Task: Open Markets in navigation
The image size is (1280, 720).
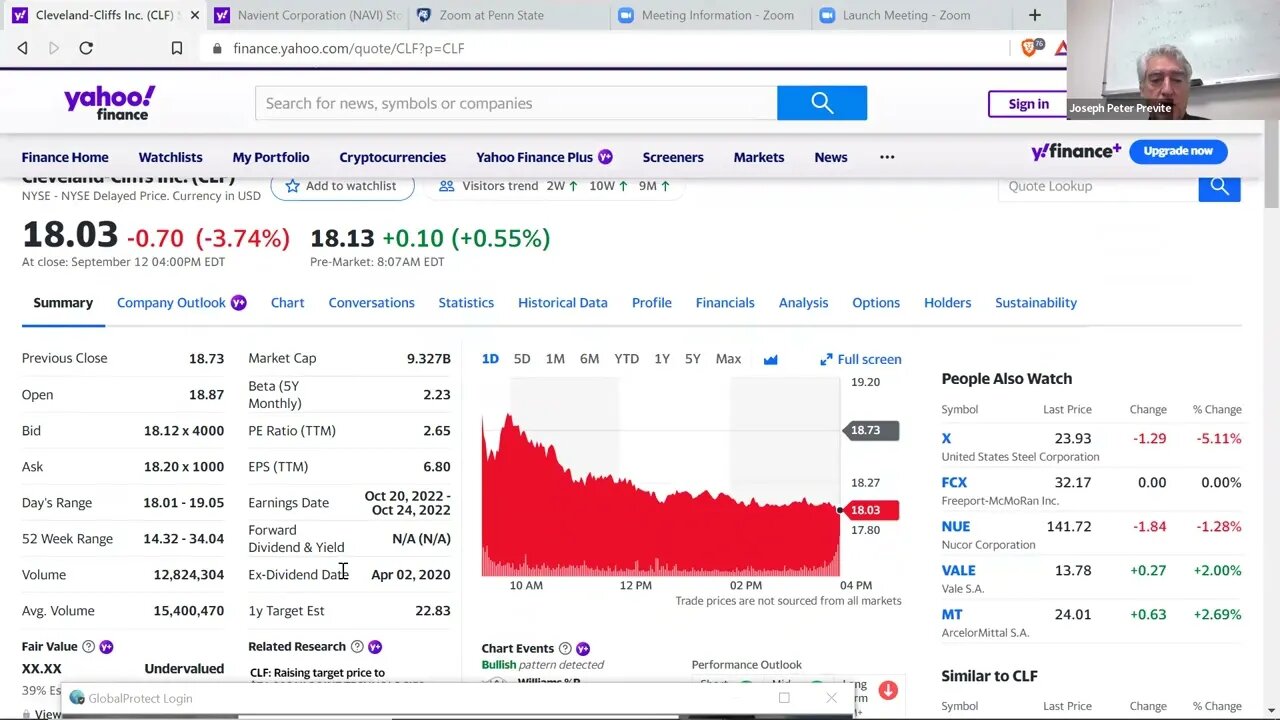Action: [759, 157]
